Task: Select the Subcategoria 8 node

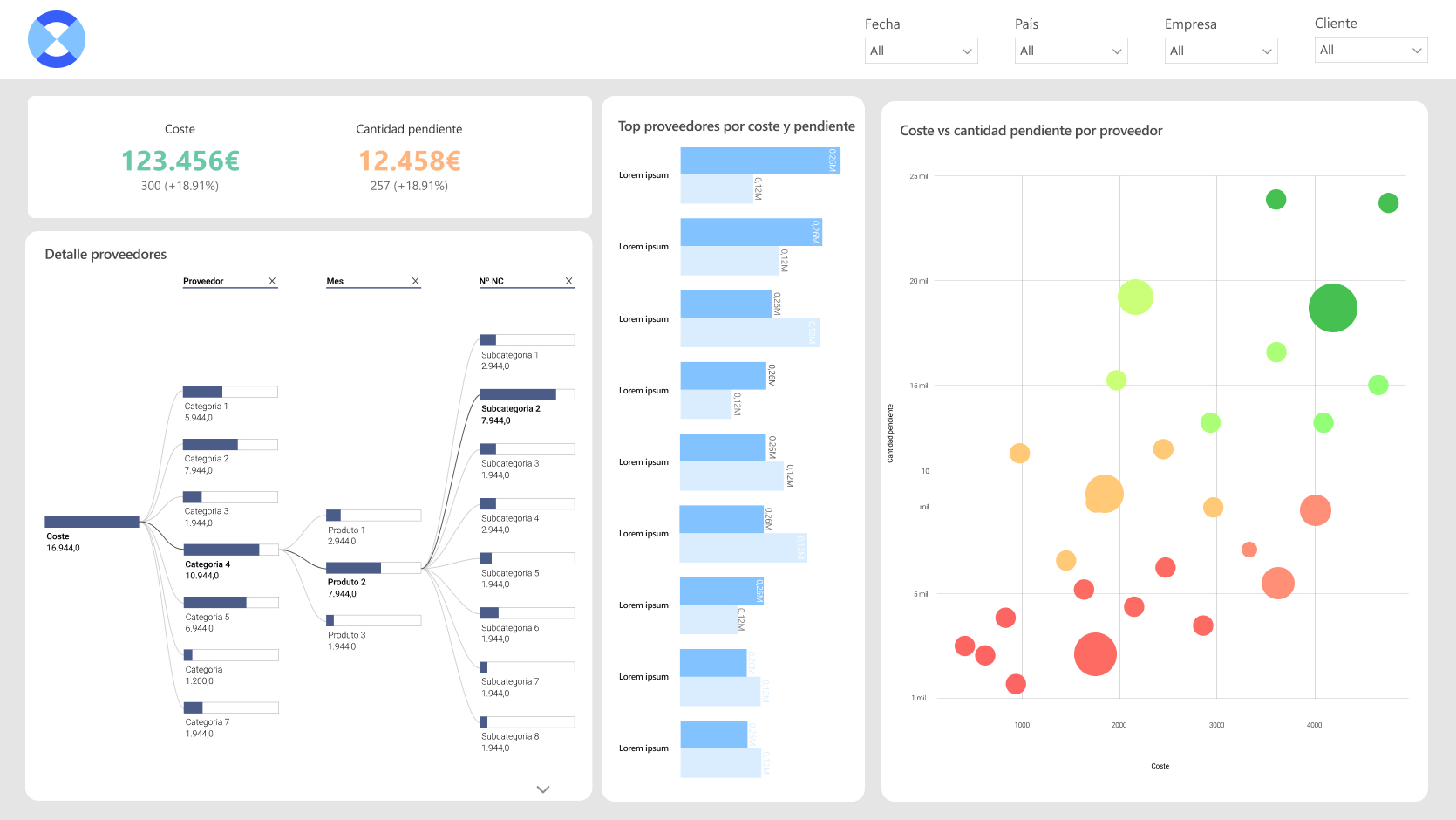Action: click(527, 722)
